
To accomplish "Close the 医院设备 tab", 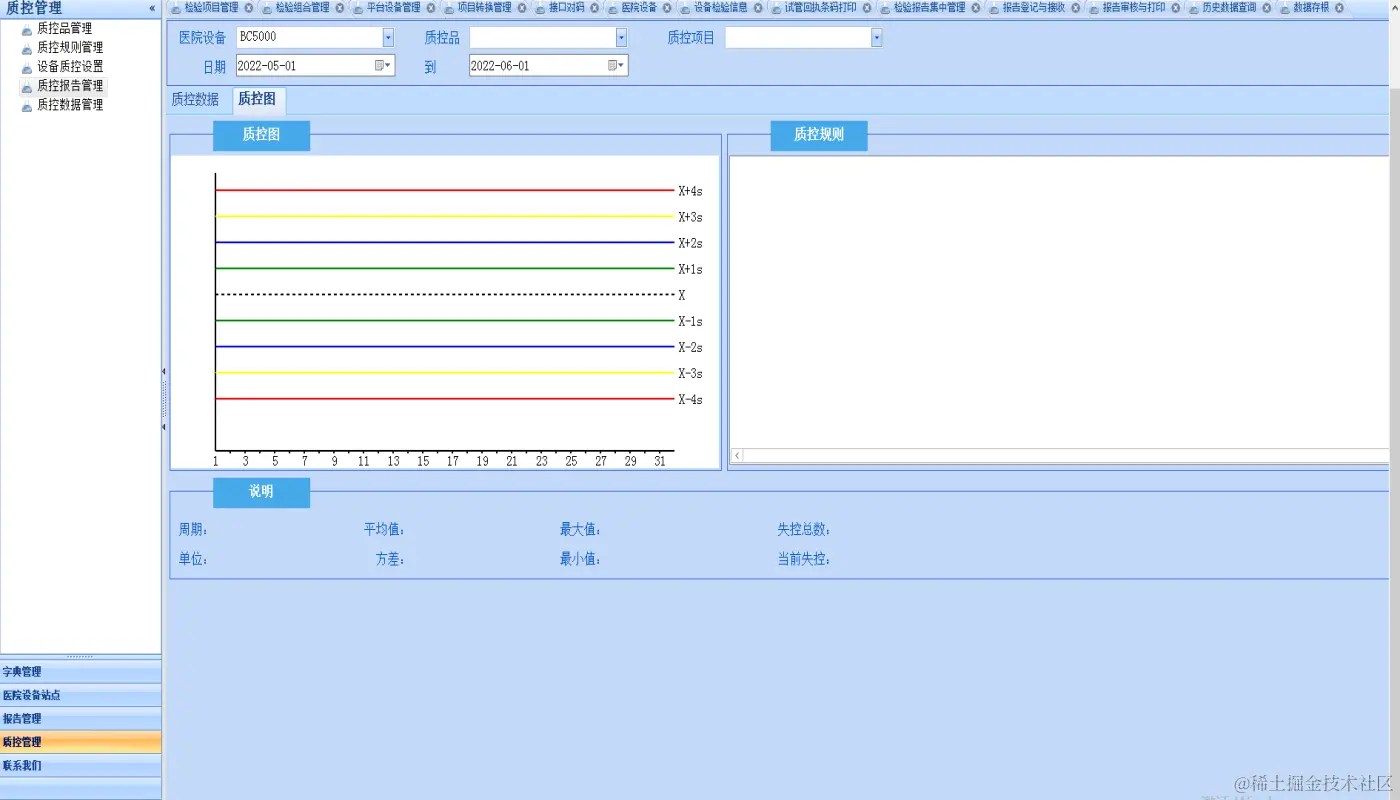I will [x=667, y=8].
